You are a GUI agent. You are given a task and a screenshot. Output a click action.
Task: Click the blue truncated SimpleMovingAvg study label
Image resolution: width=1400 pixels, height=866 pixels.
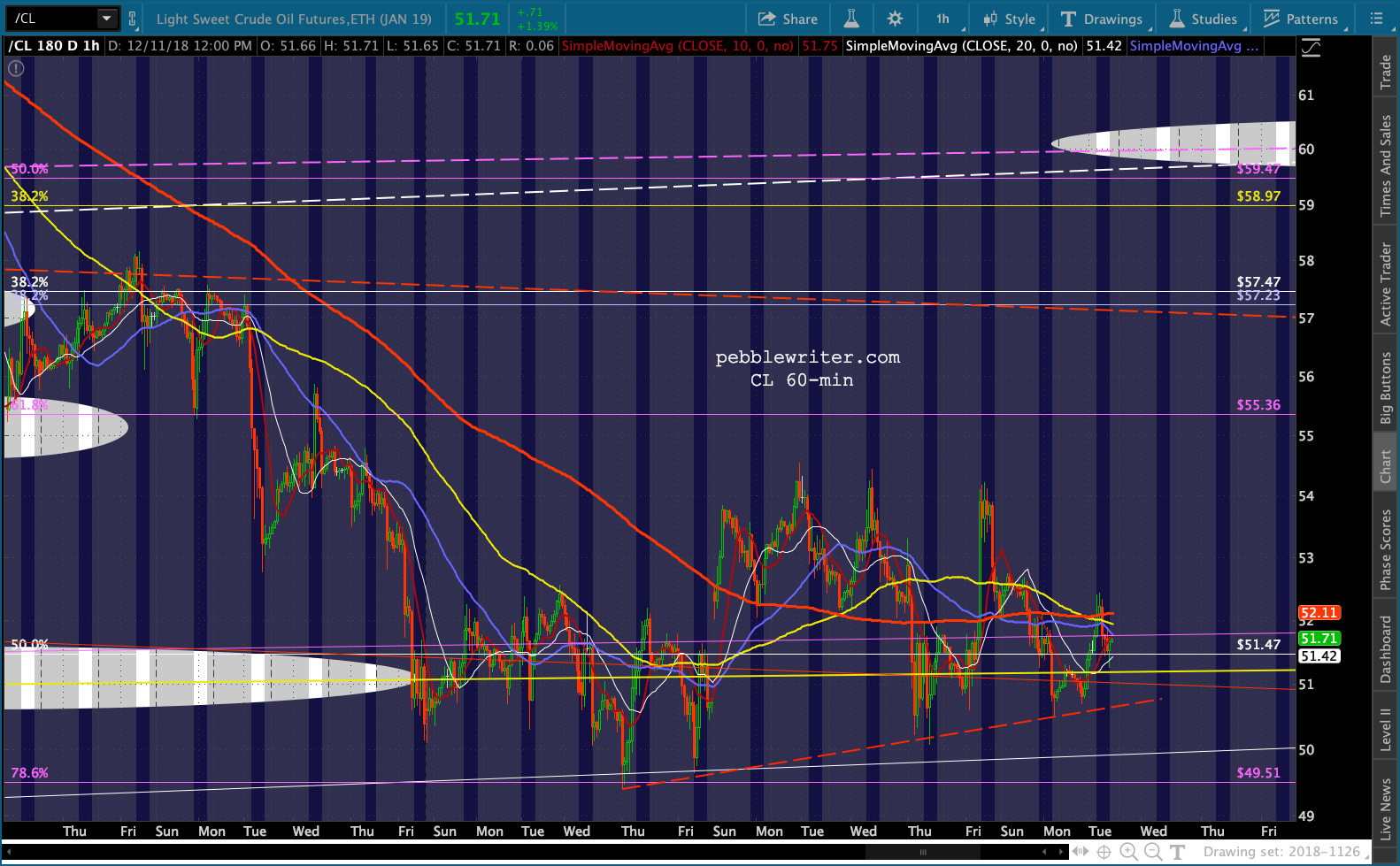pos(1194,46)
